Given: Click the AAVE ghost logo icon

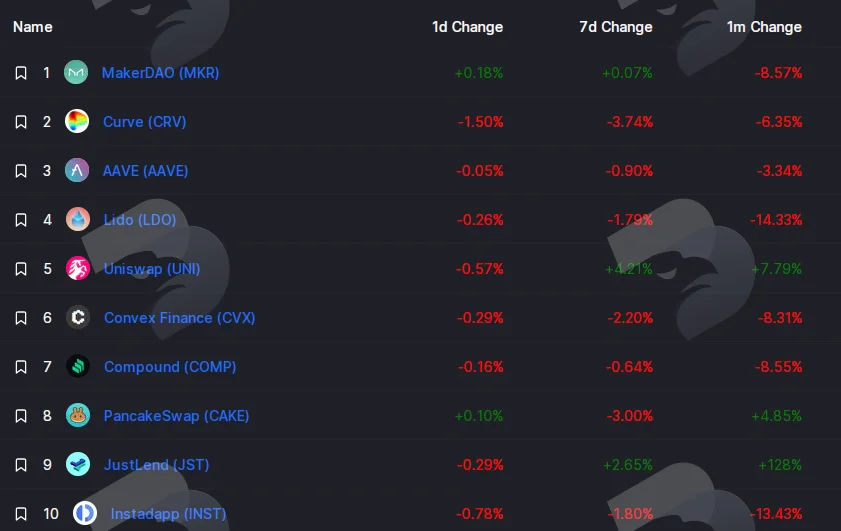Looking at the screenshot, I should pos(77,171).
